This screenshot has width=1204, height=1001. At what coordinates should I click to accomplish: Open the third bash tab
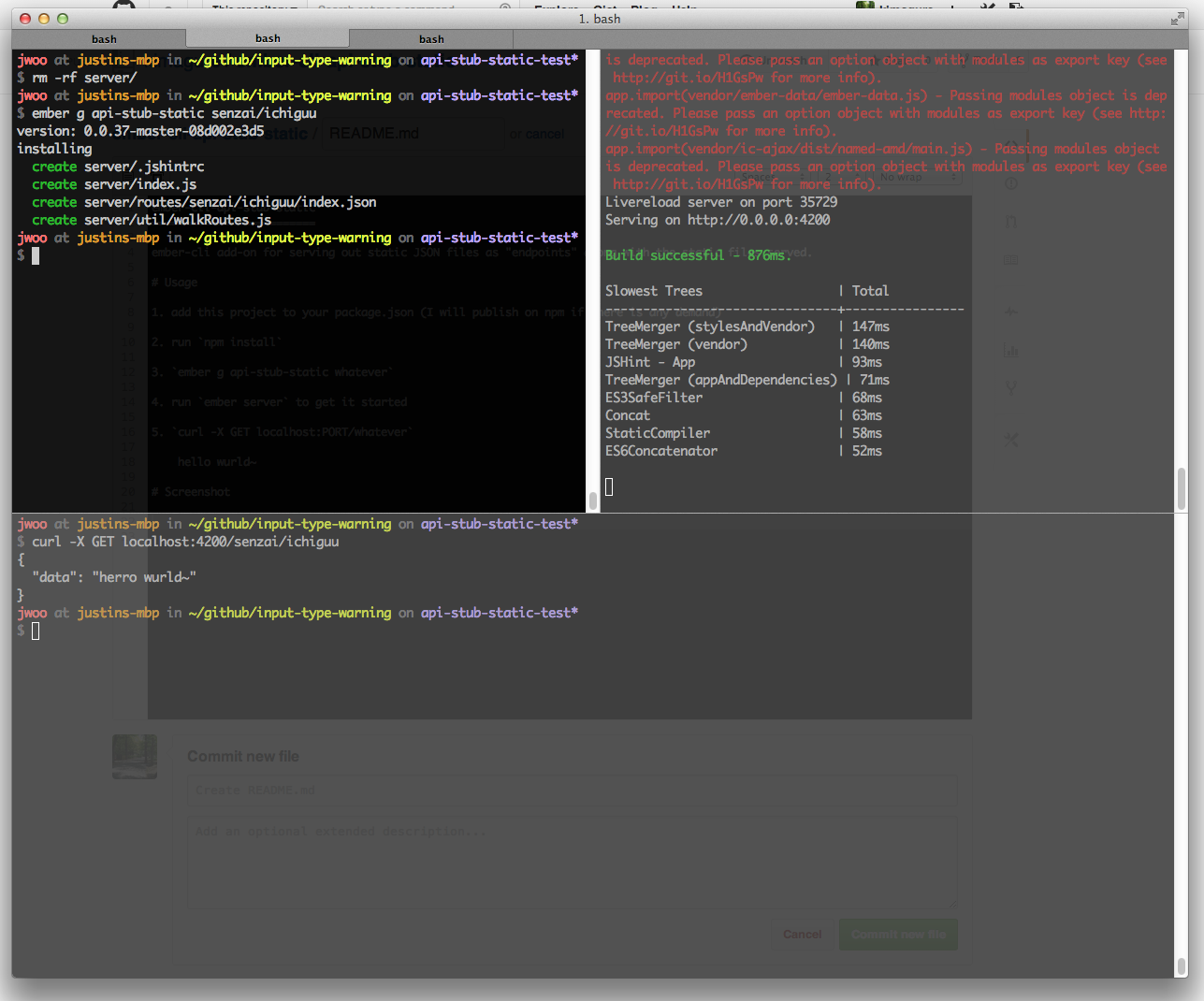(x=431, y=38)
